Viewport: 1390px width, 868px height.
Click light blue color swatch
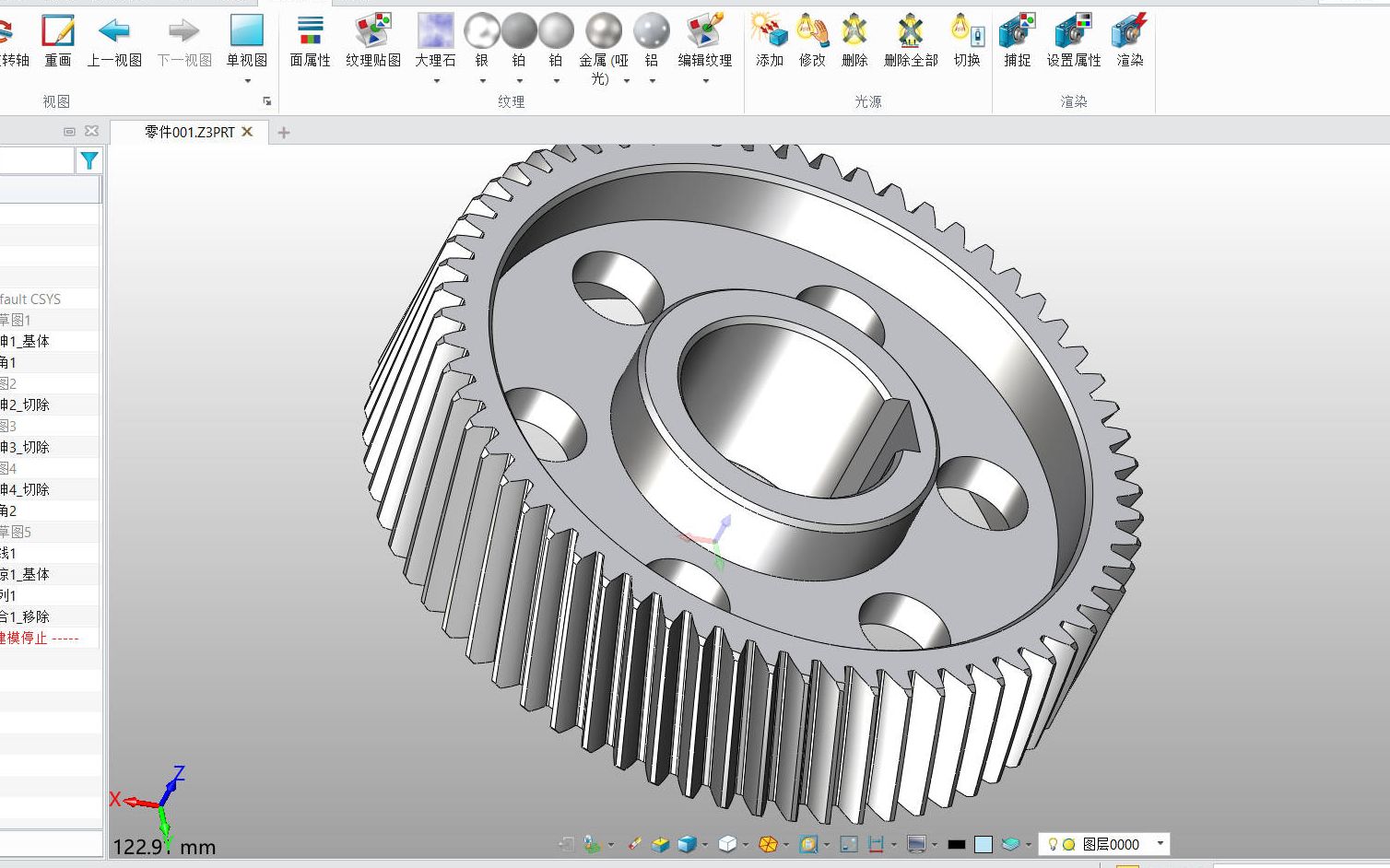[984, 844]
